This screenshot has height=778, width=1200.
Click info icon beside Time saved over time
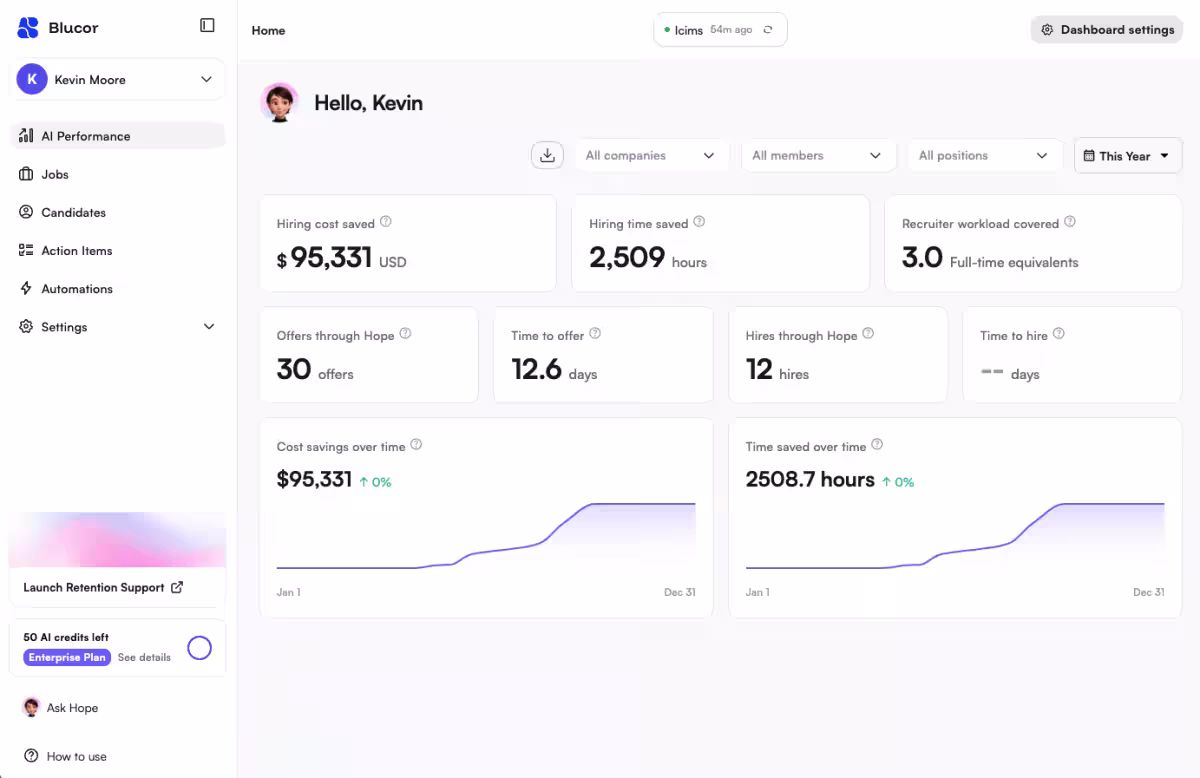click(x=877, y=445)
